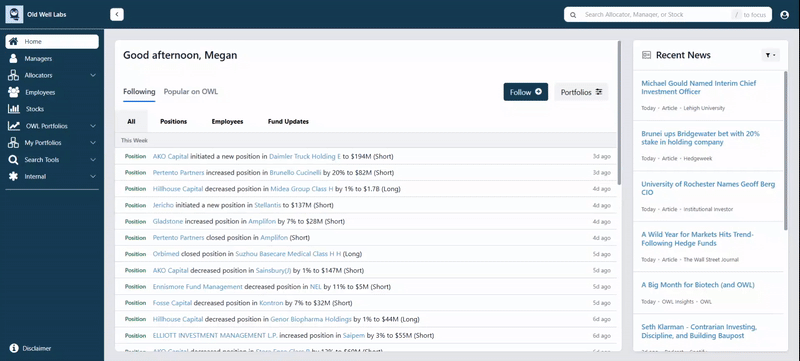
Task: Select the Employees feed filter tab
Action: [x=227, y=121]
